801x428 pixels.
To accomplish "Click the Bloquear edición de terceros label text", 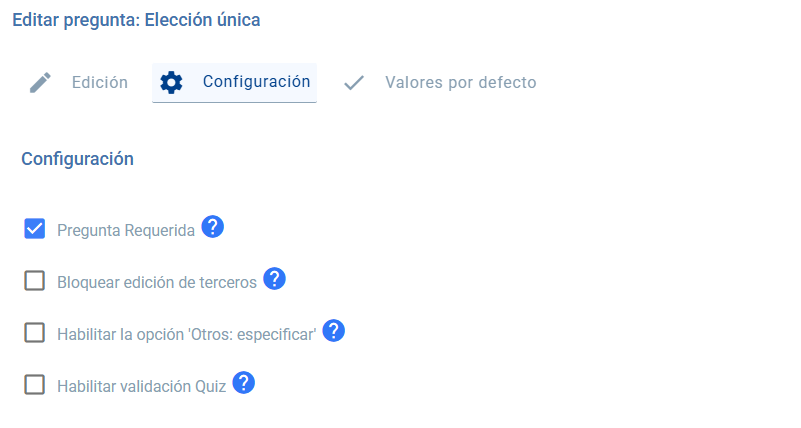I will [x=157, y=283].
